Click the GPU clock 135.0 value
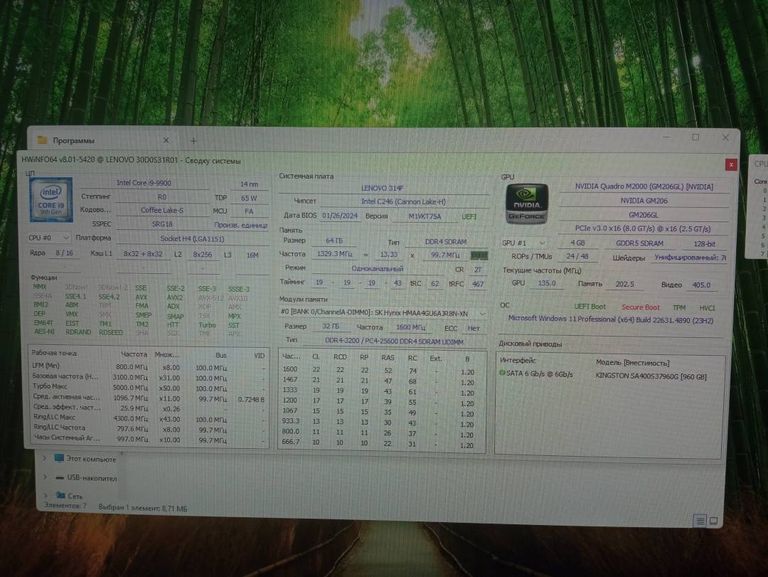 [546, 283]
